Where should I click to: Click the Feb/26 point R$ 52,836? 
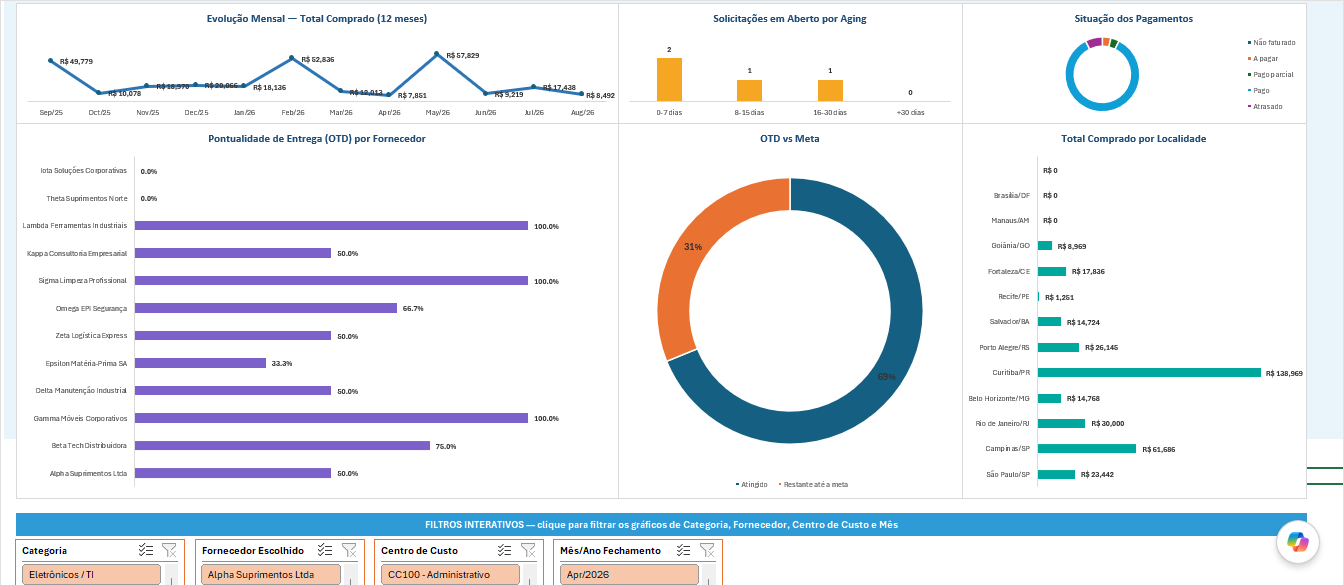(x=292, y=58)
